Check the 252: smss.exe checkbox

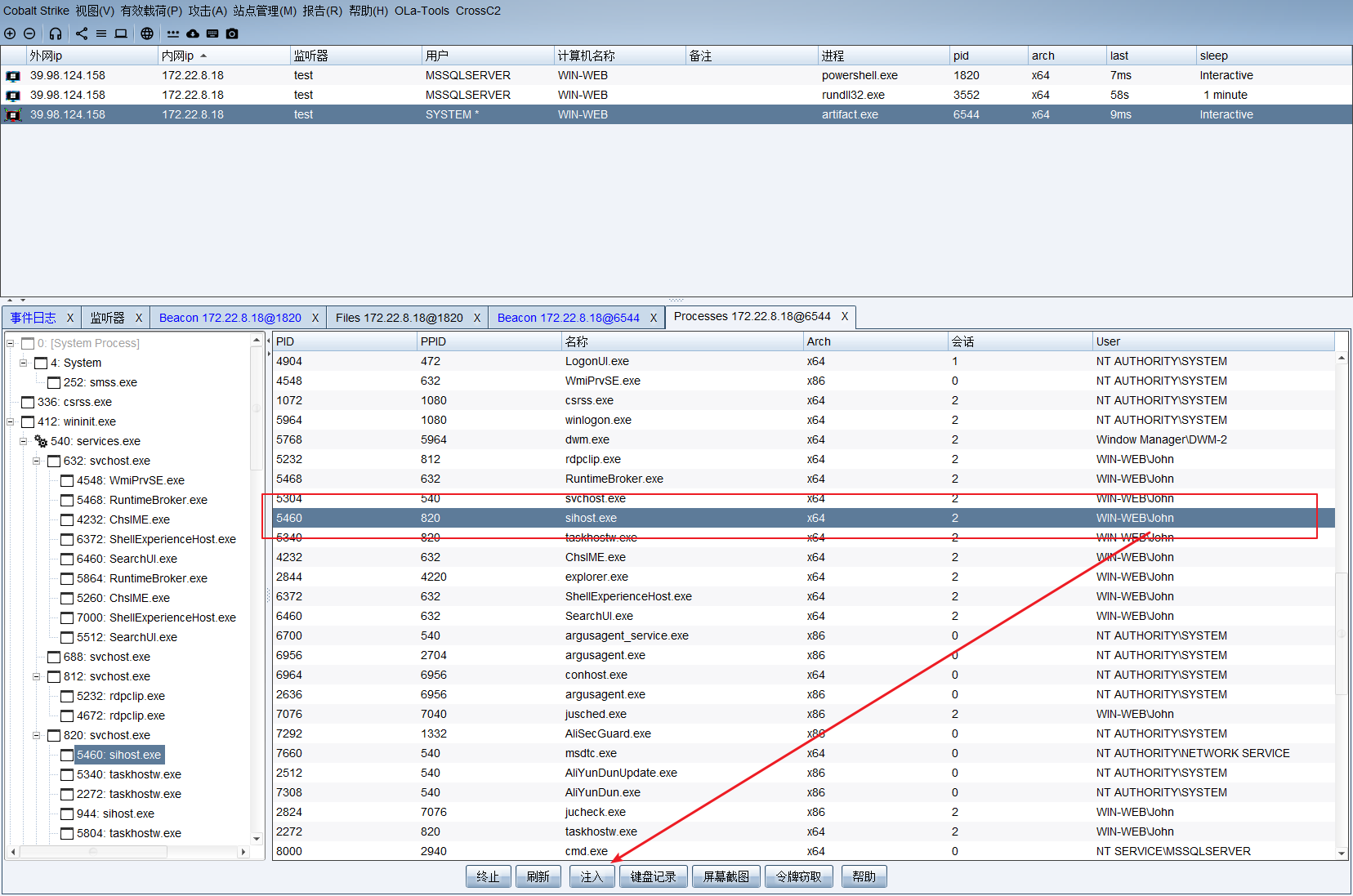point(54,382)
